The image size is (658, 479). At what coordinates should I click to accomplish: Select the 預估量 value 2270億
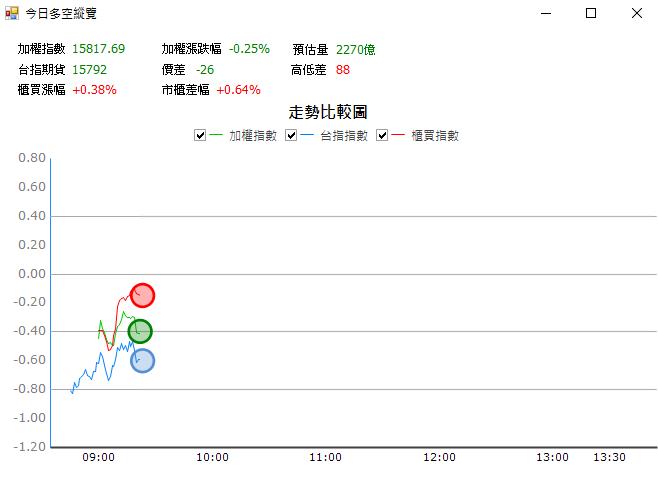(x=356, y=49)
